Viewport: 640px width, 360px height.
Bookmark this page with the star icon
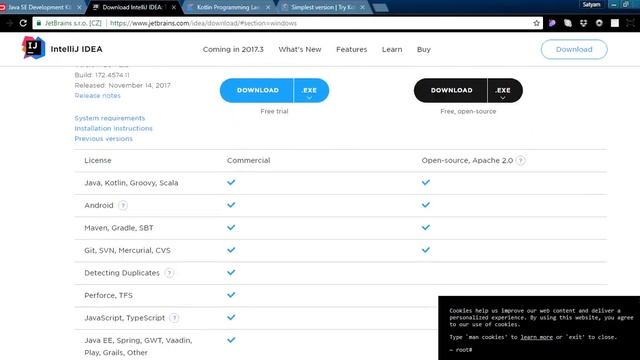[x=536, y=23]
